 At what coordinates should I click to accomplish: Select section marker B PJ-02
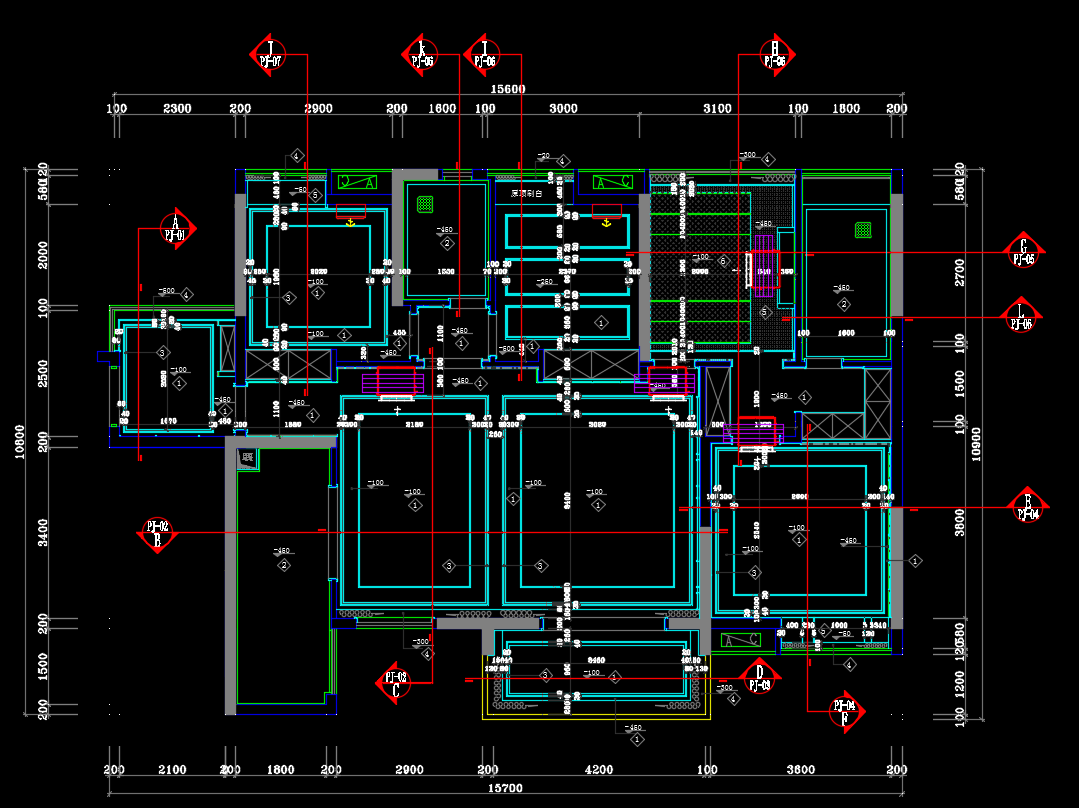[158, 533]
